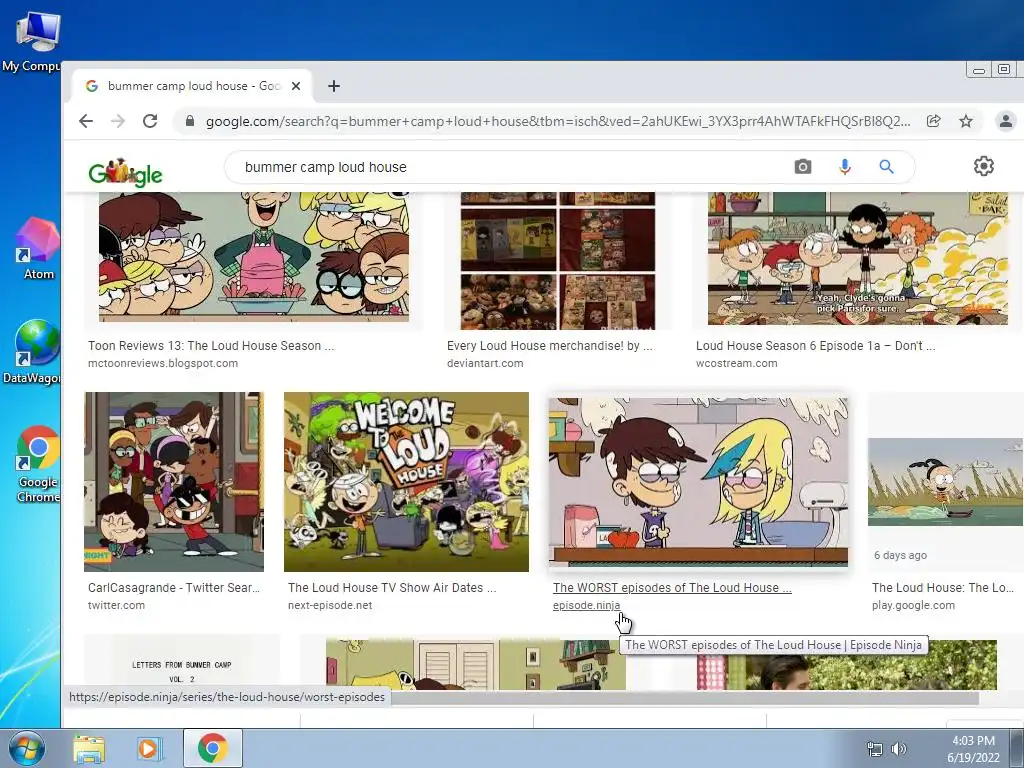
Task: Open the Season 6 Episode 1a thumbnail
Action: pyautogui.click(x=857, y=258)
